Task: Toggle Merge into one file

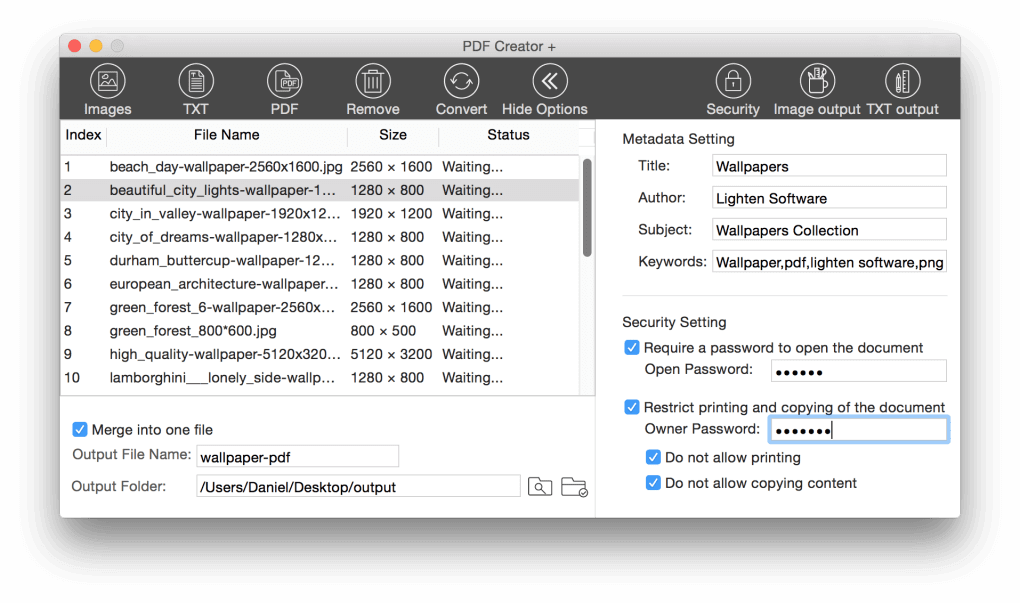Action: [79, 428]
